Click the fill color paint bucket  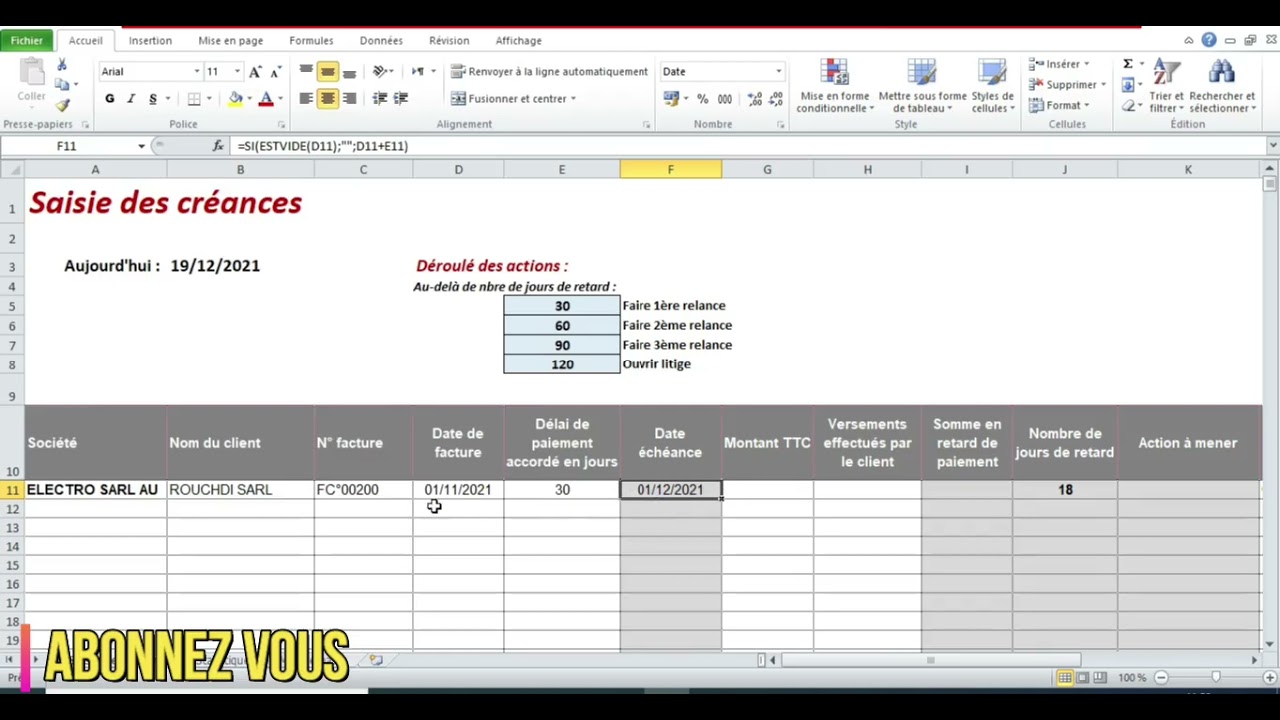[235, 99]
